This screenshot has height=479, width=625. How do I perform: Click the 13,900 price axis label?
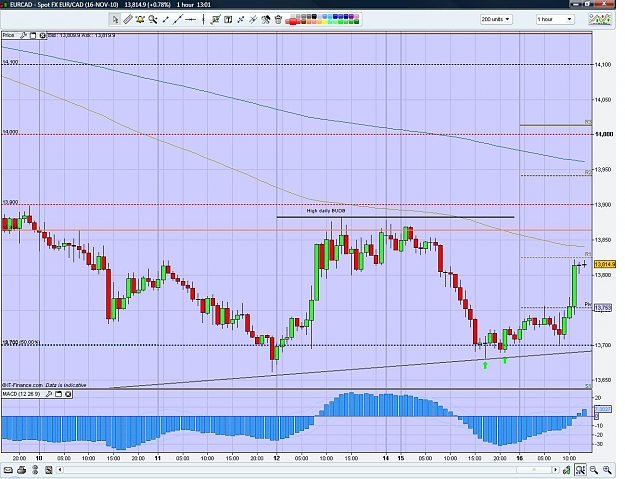coord(603,204)
